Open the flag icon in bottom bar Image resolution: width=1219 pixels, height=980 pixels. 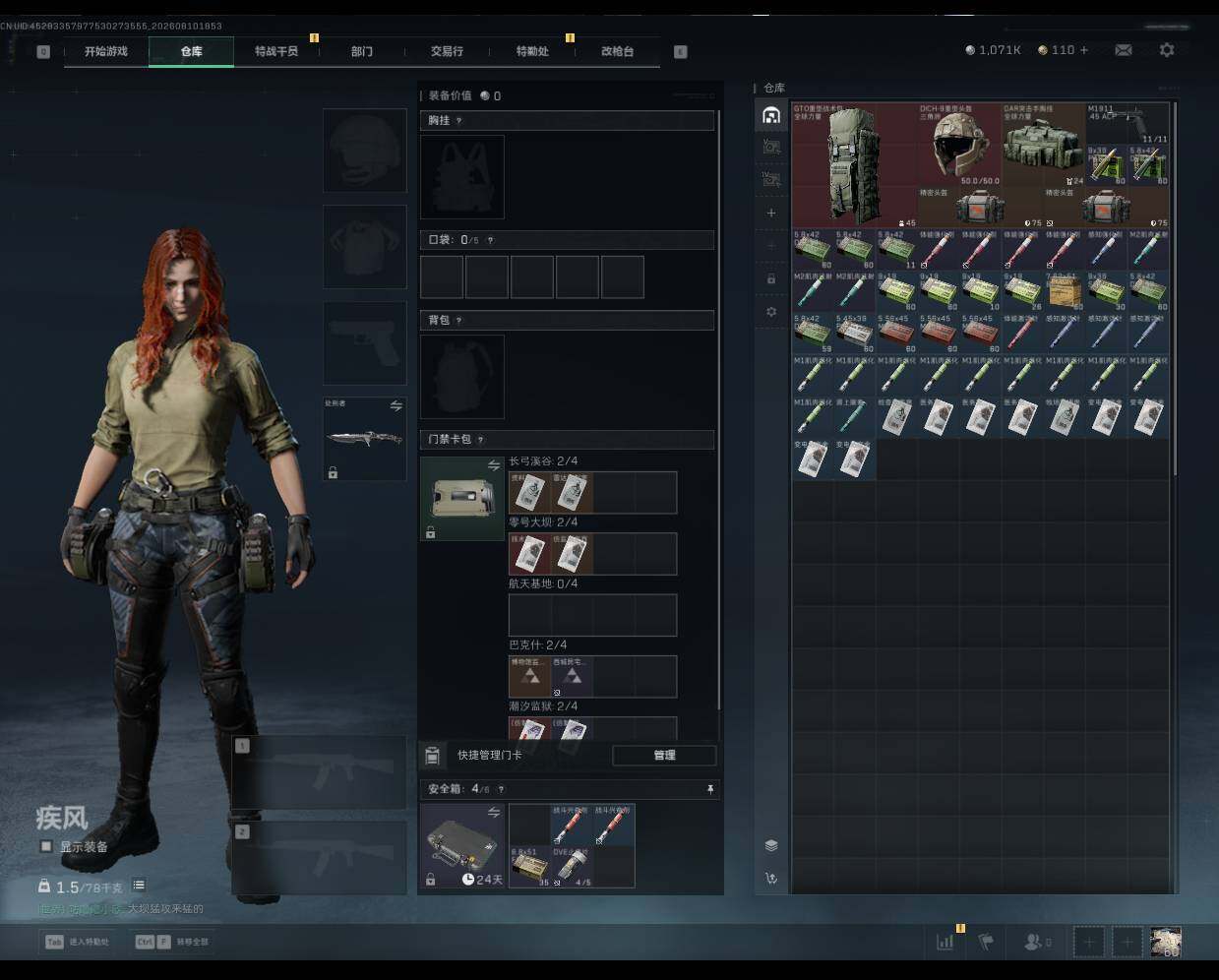coord(986,942)
